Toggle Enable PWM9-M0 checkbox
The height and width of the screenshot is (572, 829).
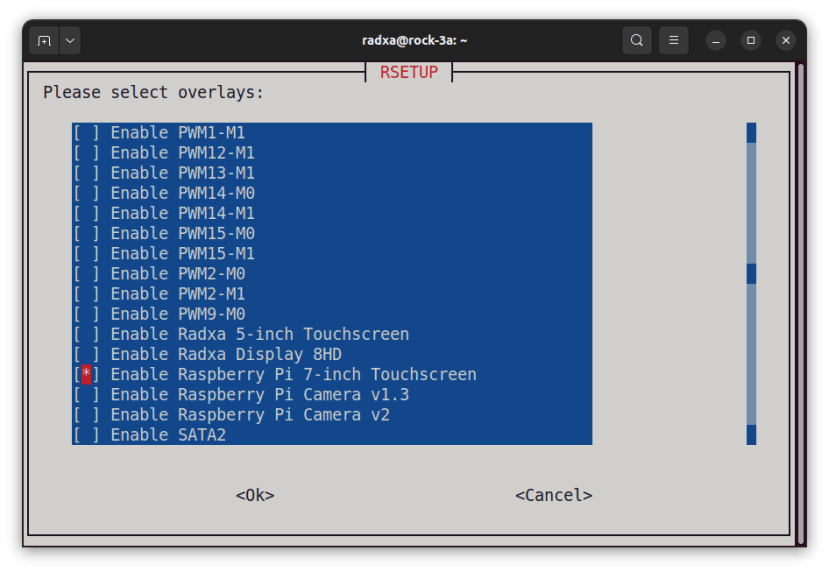coord(86,313)
